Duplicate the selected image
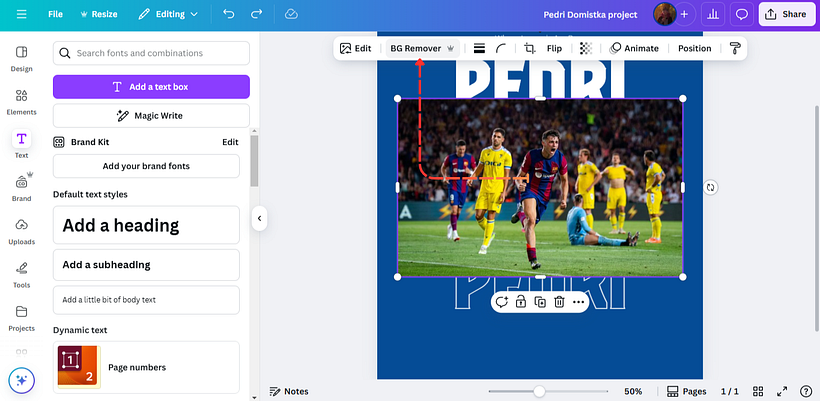820x401 pixels. coord(540,302)
